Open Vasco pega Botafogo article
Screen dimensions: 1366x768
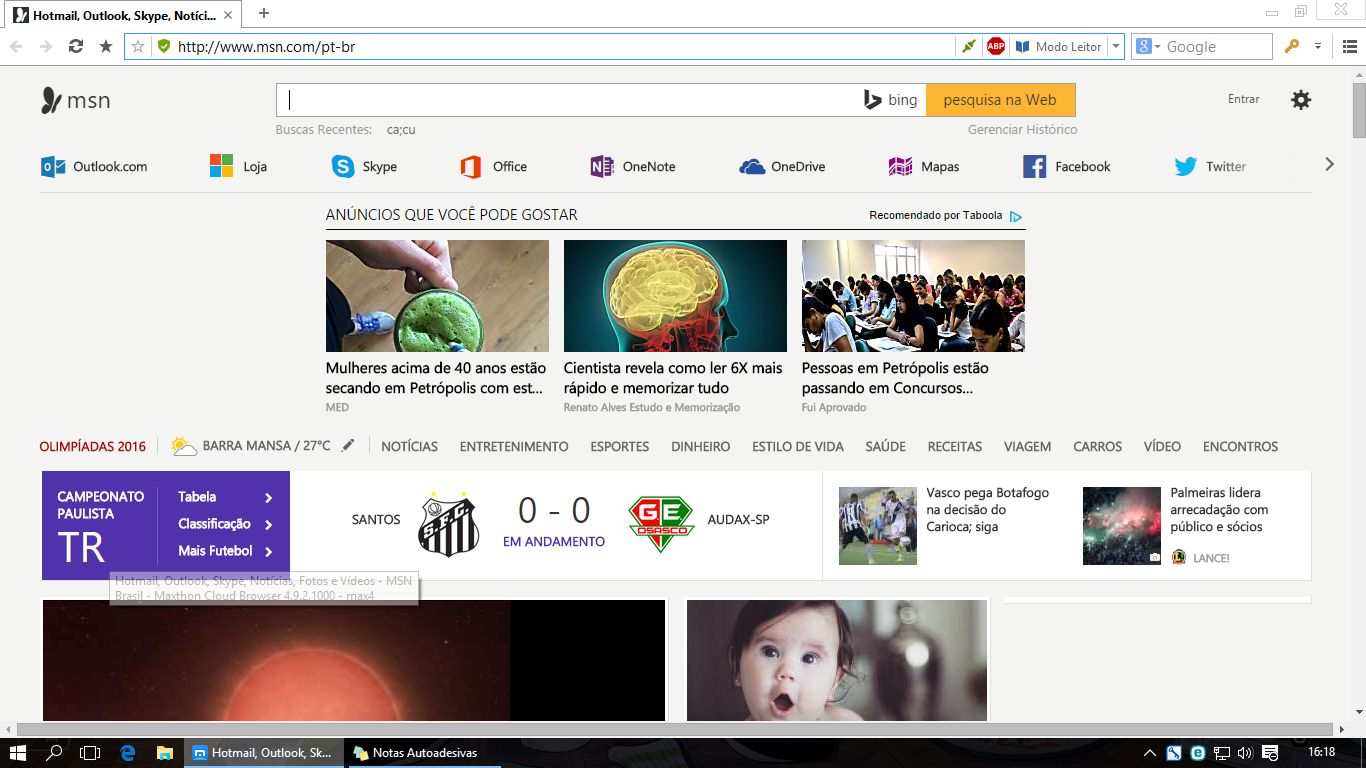point(988,509)
